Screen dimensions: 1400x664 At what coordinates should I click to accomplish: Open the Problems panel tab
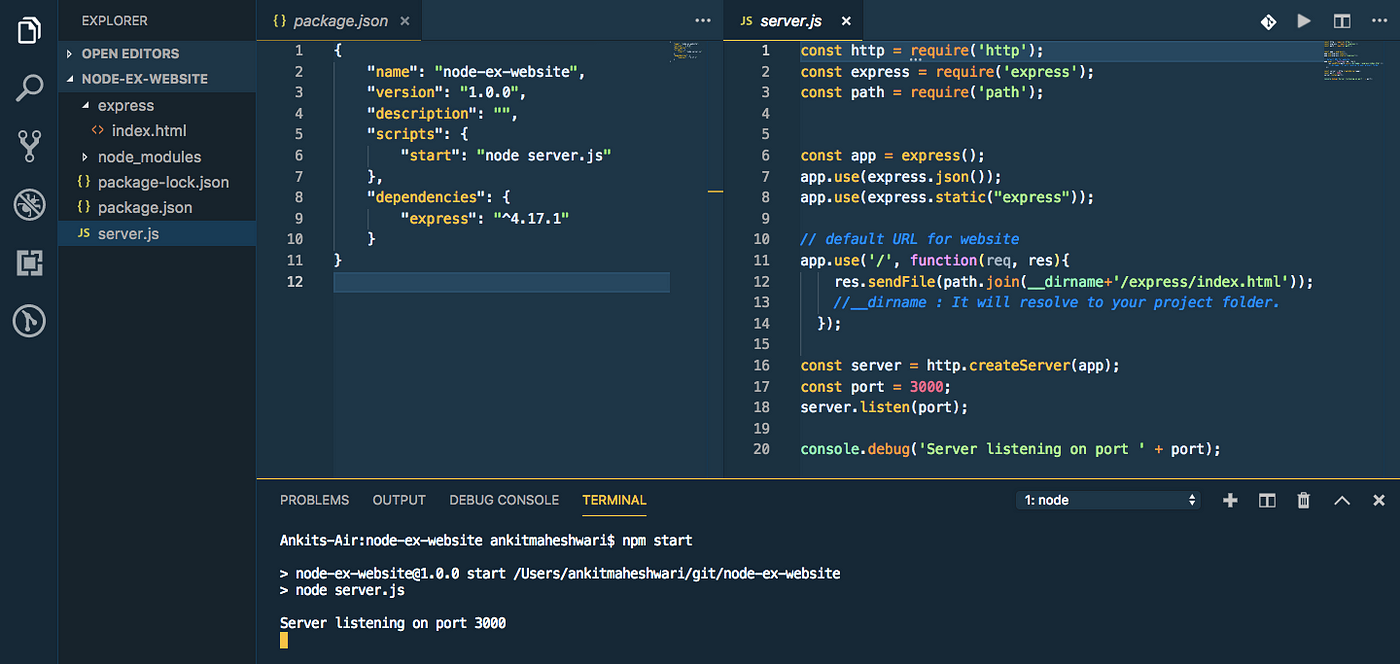click(315, 500)
